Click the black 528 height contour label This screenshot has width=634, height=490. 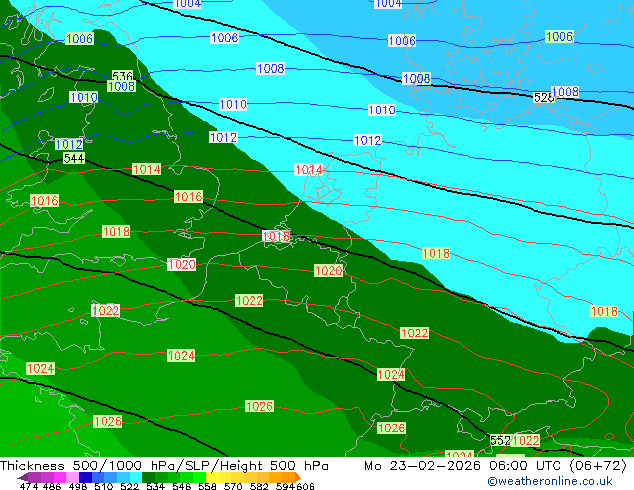(543, 97)
